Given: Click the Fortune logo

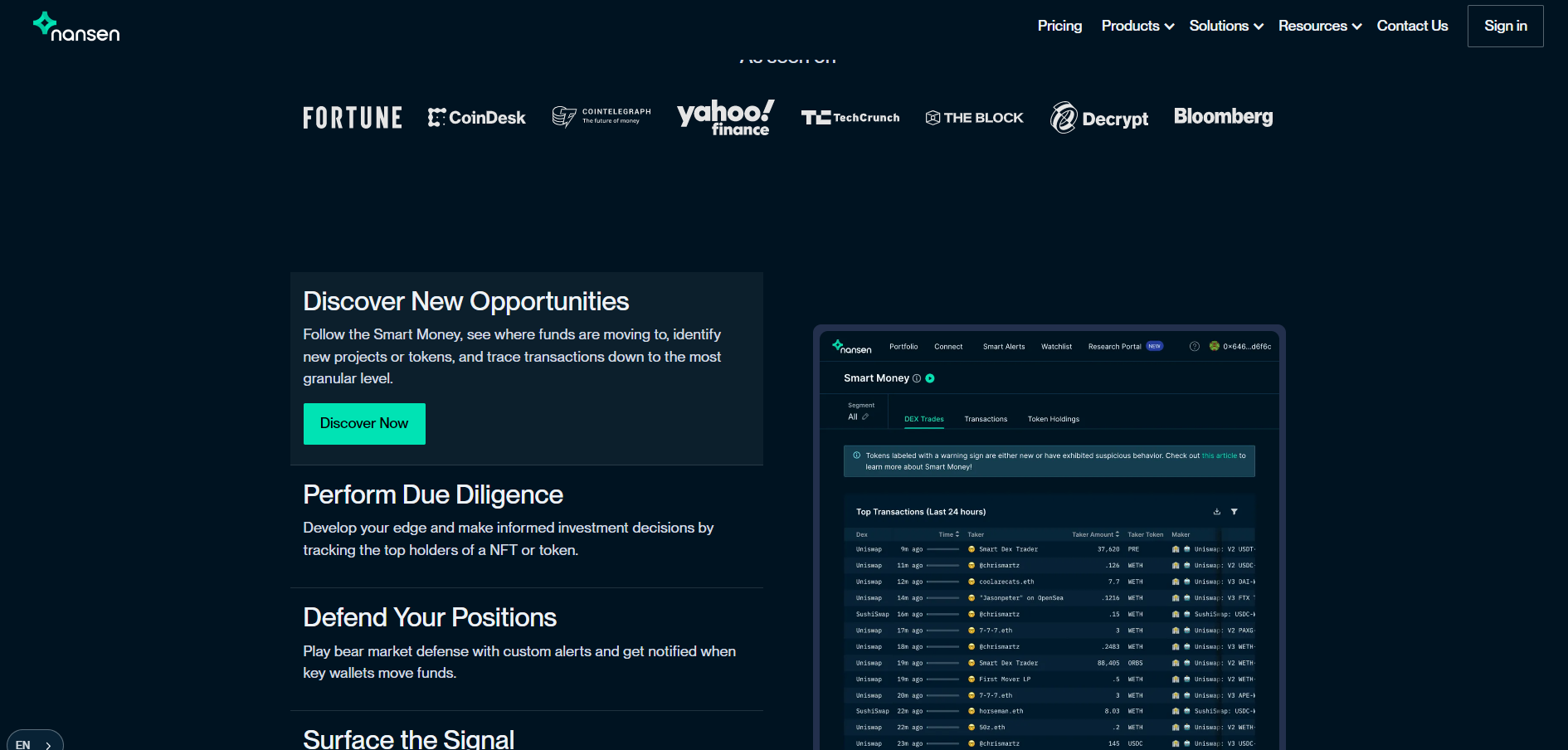Looking at the screenshot, I should coord(353,118).
